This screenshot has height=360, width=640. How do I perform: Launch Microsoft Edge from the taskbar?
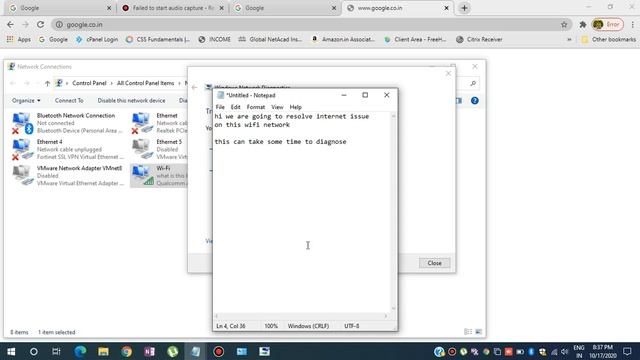tap(80, 351)
